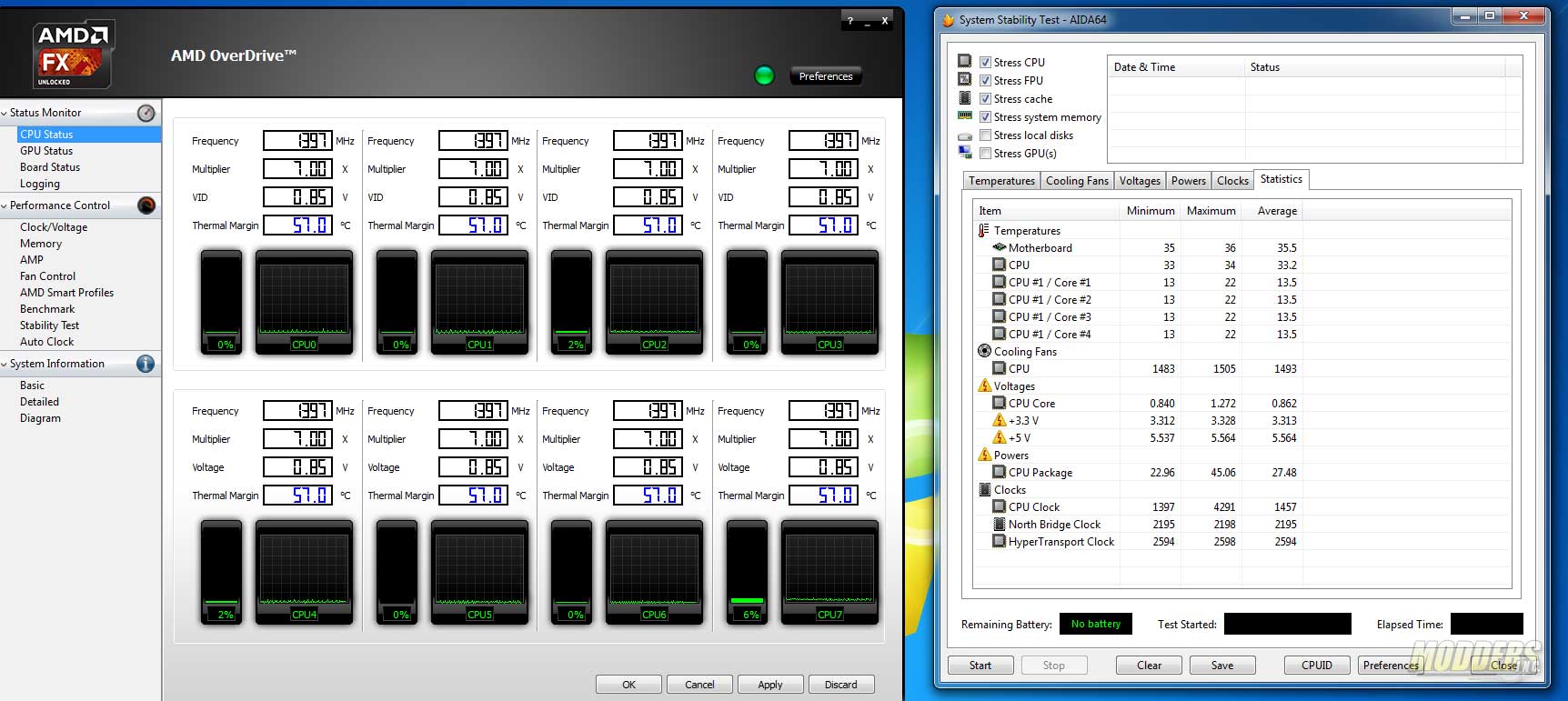
Task: Click the Performance Control dial icon
Action: coord(146,205)
